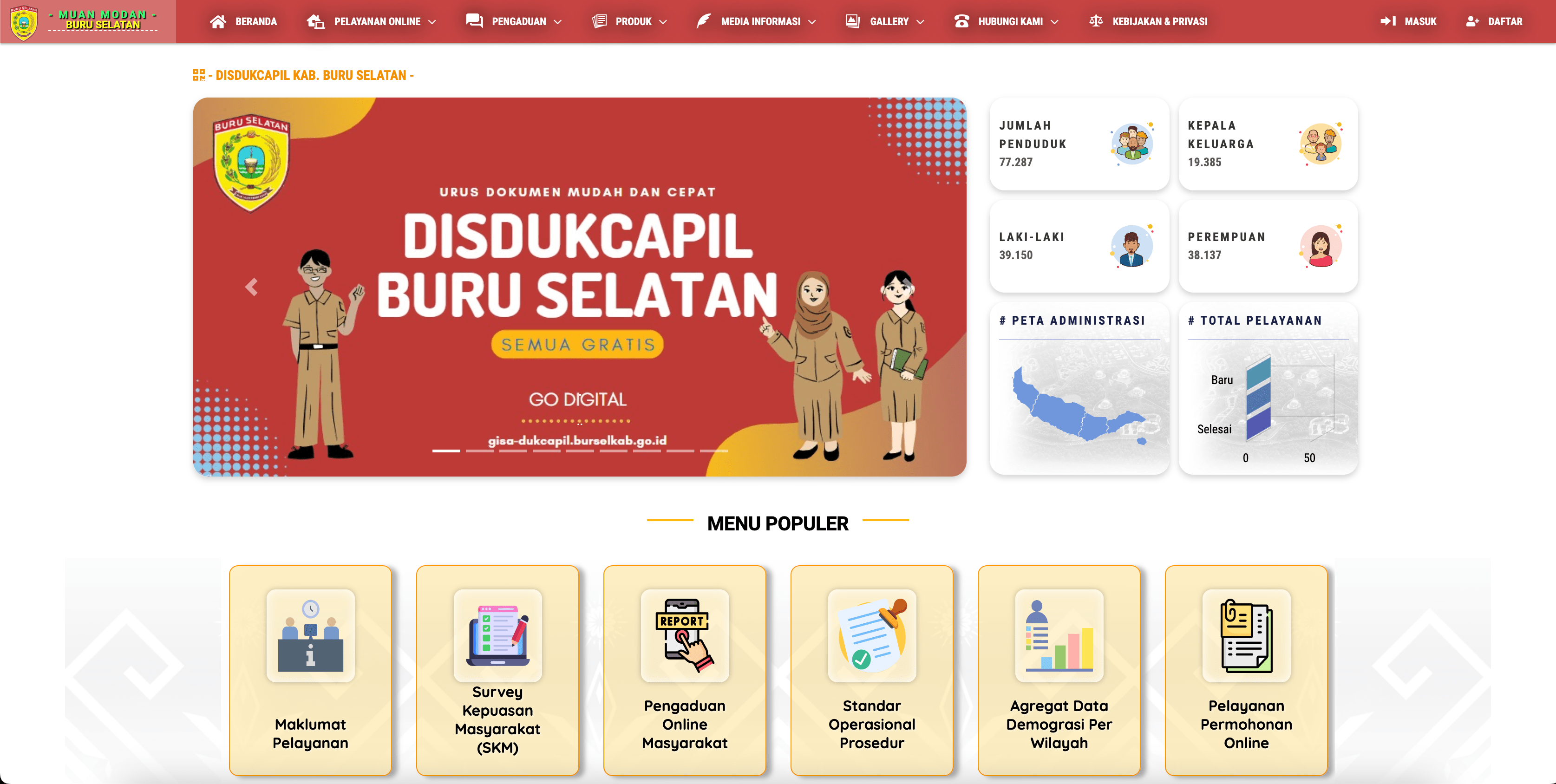The width and height of the screenshot is (1556, 784).
Task: Go to the Beranda menu item
Action: pos(243,22)
